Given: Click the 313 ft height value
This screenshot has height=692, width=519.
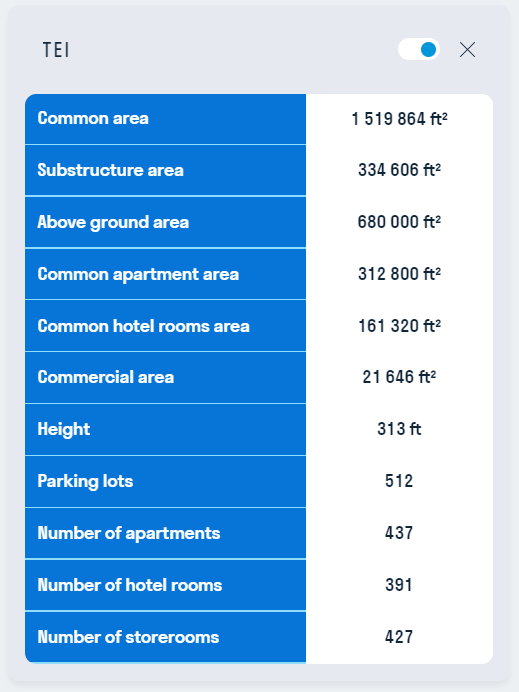Looking at the screenshot, I should (x=399, y=429).
